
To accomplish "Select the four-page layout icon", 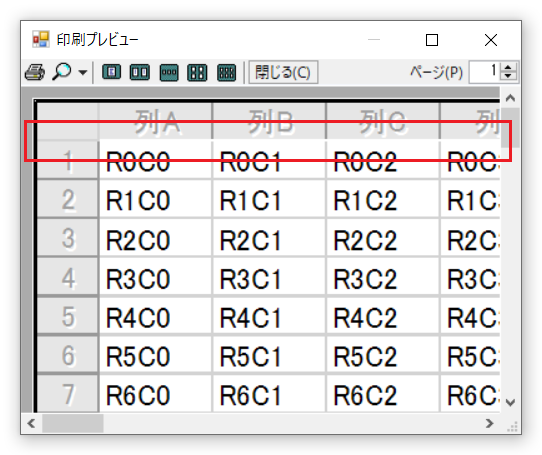I will click(x=197, y=73).
